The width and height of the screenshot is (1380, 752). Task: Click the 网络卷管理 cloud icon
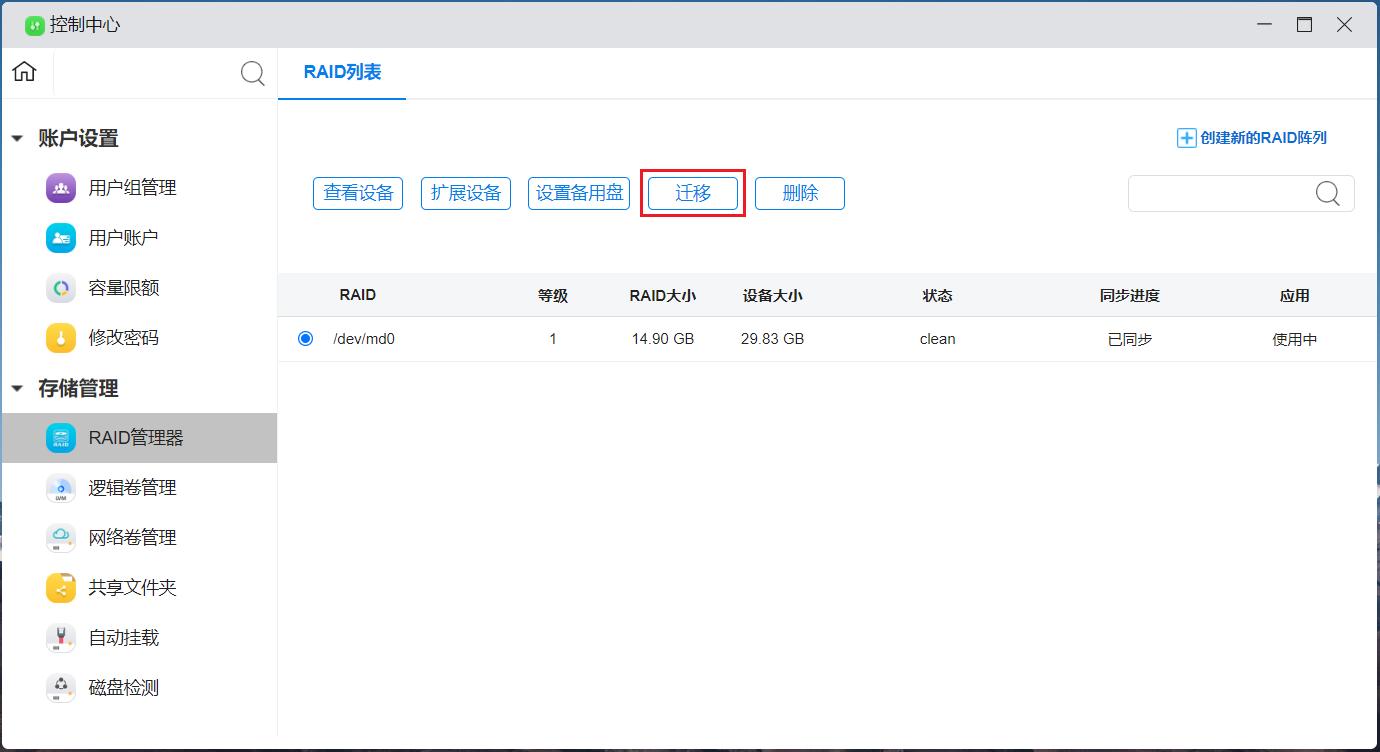tap(61, 538)
